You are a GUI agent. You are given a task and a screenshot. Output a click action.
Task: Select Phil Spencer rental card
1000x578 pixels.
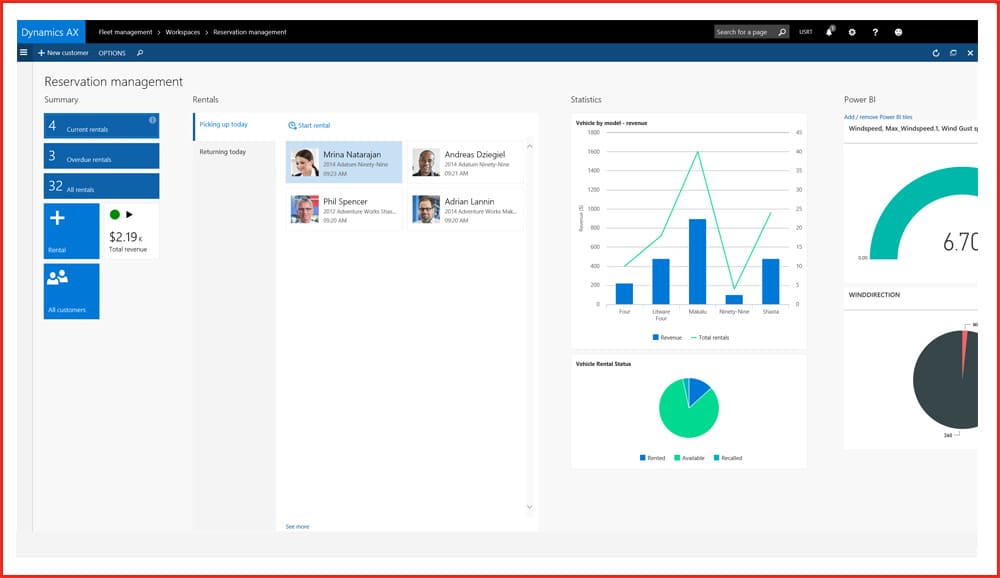(x=344, y=209)
